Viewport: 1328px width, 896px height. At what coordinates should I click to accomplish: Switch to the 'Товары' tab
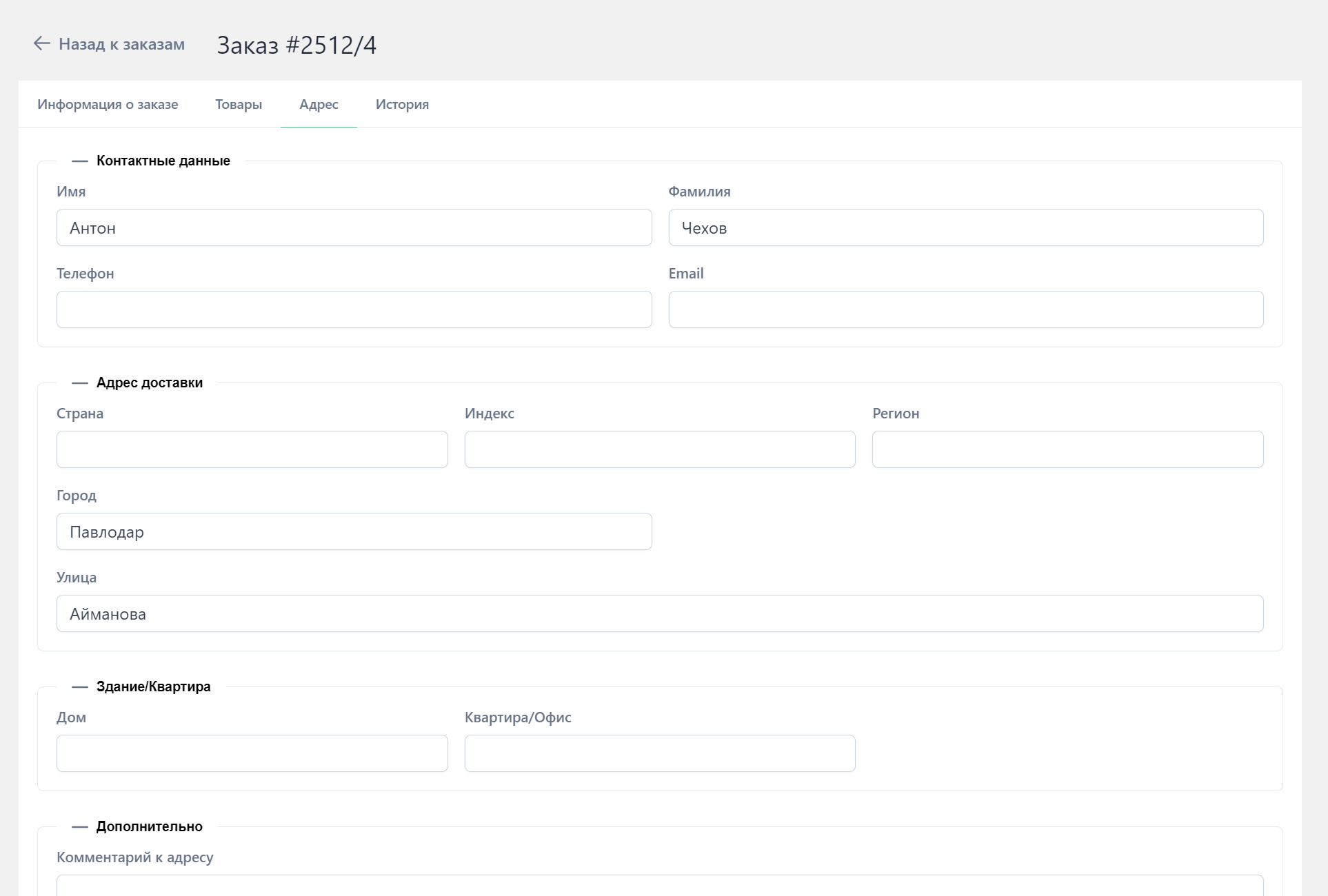coord(239,104)
